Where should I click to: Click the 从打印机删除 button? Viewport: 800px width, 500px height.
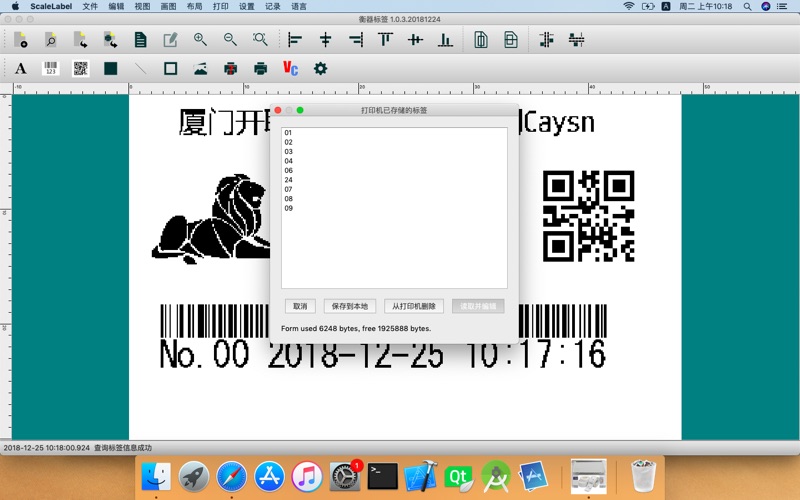tap(413, 306)
